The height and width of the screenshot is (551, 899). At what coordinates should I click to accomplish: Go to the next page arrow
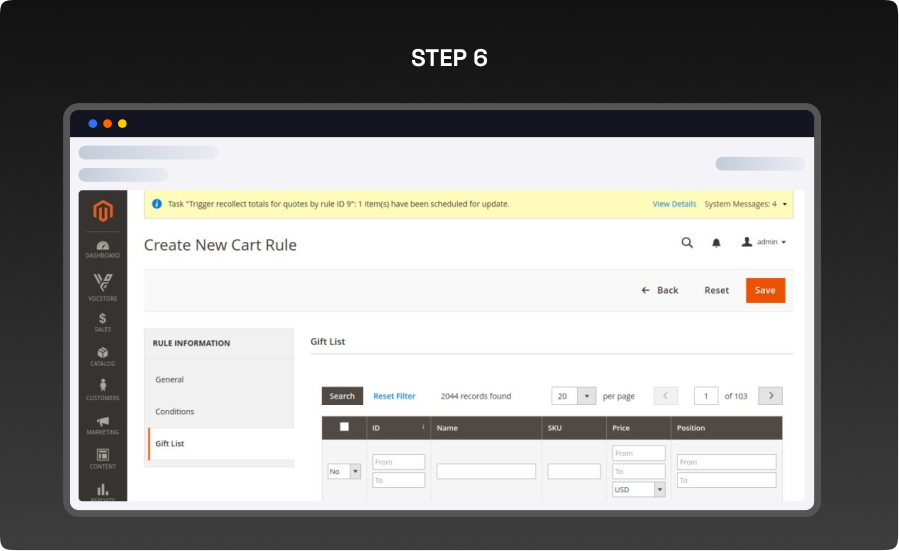770,396
